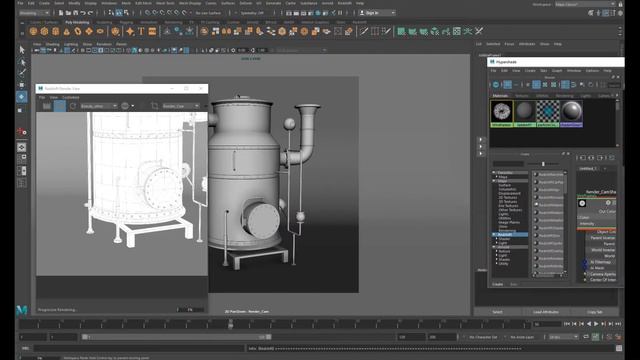Click the Copy Tab button
This screenshot has width=640, height=360.
(x=594, y=312)
